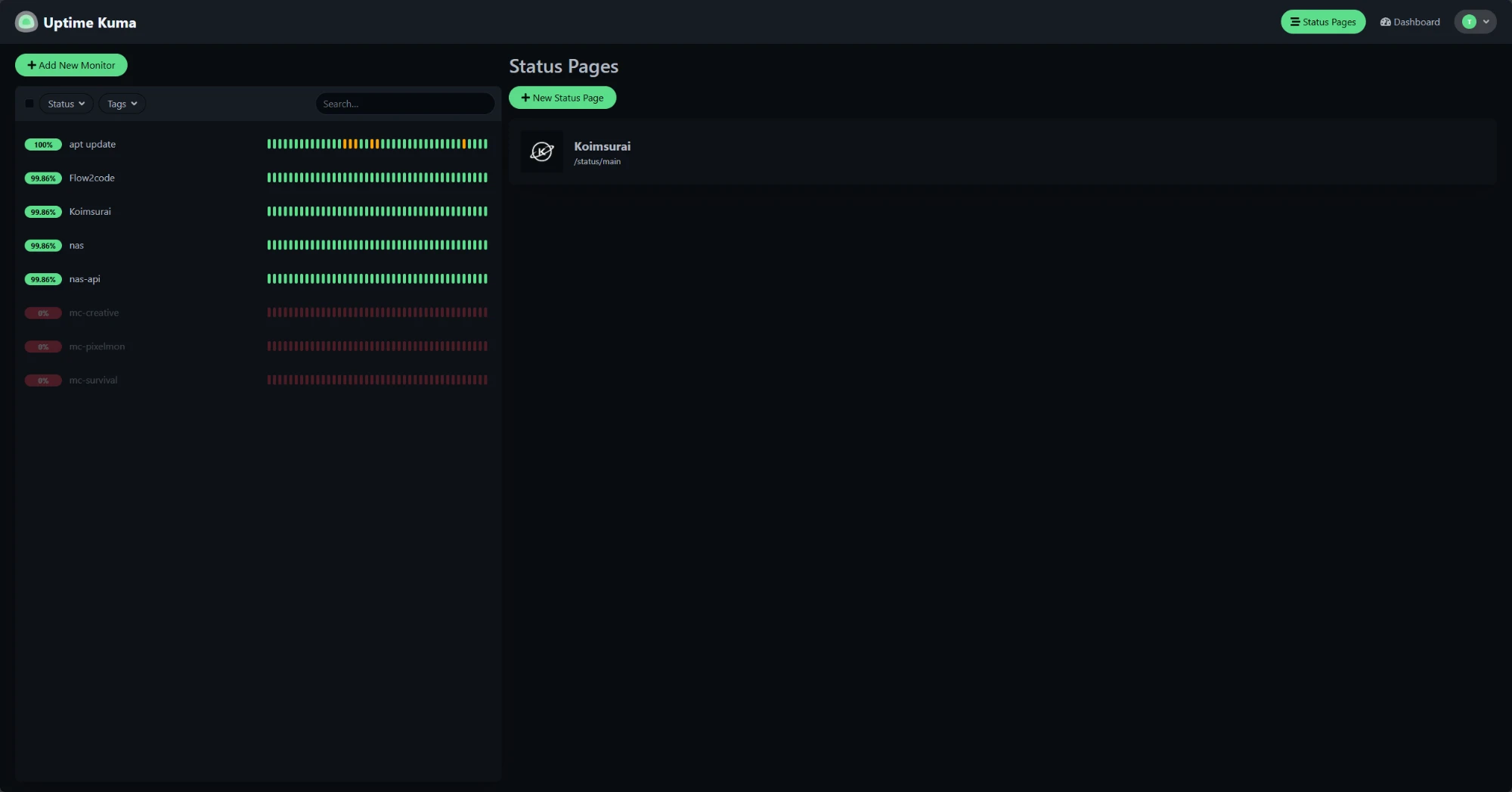Viewport: 1512px width, 792px height.
Task: Open the Koimsurai status page entry
Action: (1002, 151)
